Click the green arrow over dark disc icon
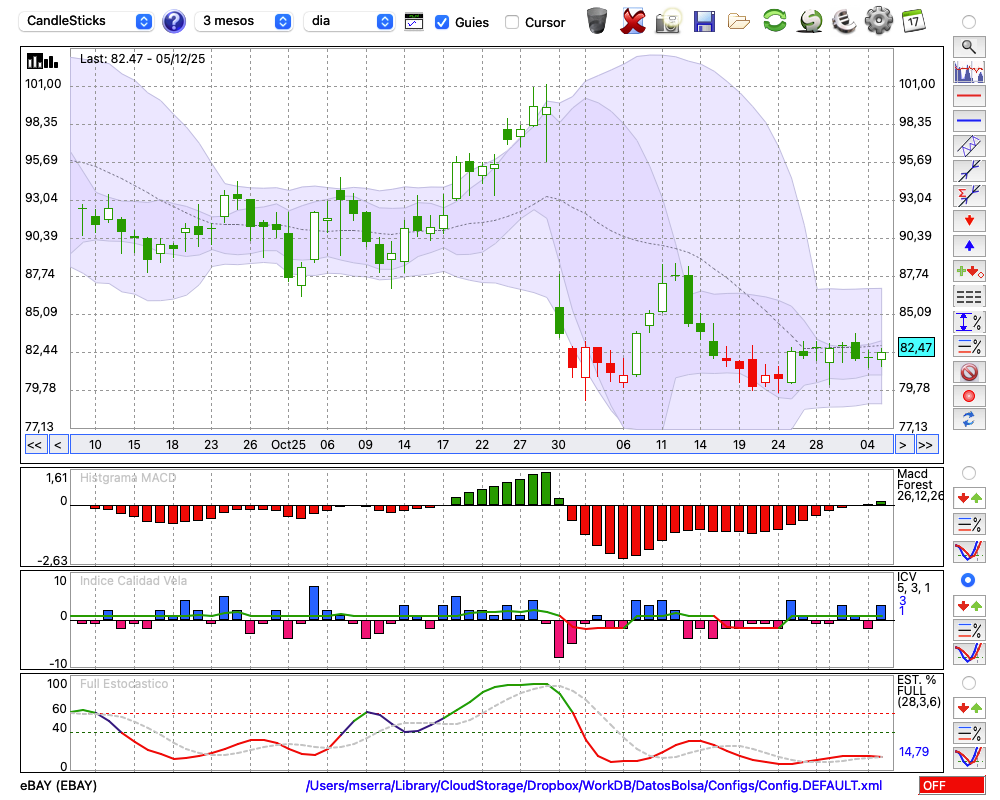The height and width of the screenshot is (800, 1000). (x=810, y=21)
